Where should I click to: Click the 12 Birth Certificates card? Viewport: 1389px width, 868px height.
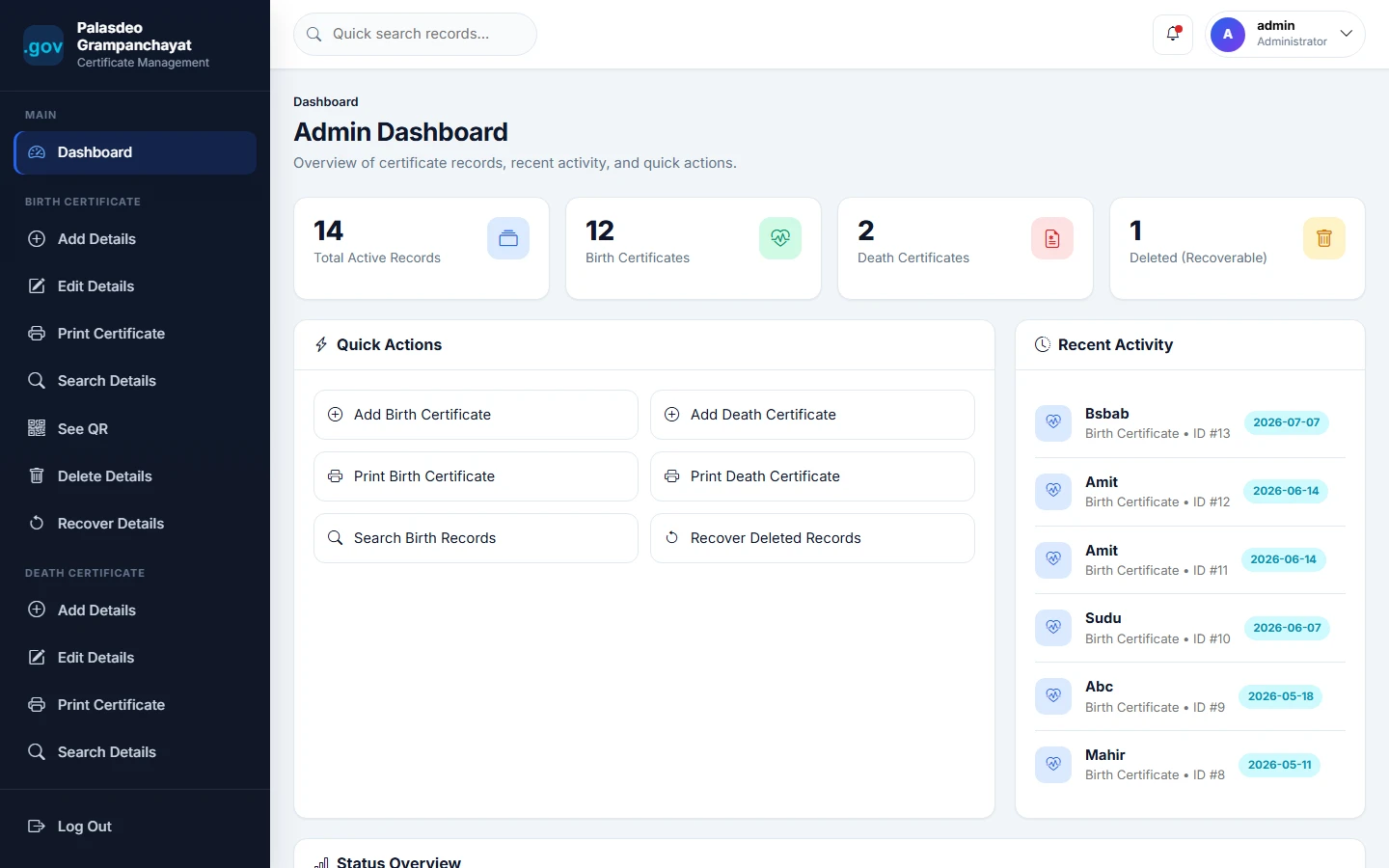point(694,249)
